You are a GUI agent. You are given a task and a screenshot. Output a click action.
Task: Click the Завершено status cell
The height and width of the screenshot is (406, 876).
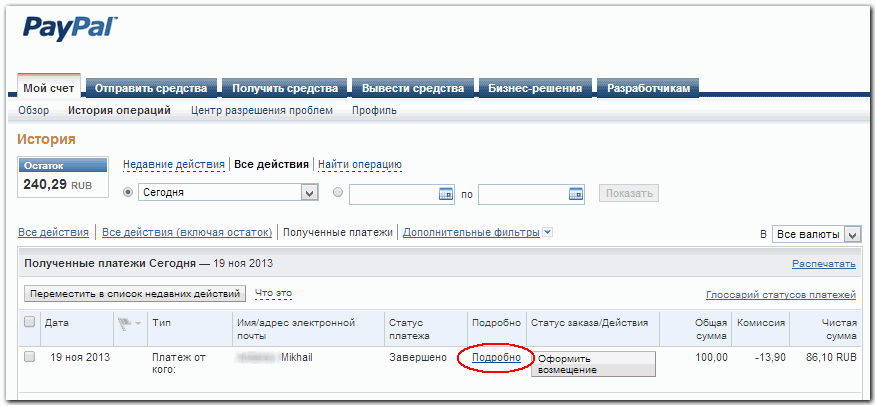418,357
